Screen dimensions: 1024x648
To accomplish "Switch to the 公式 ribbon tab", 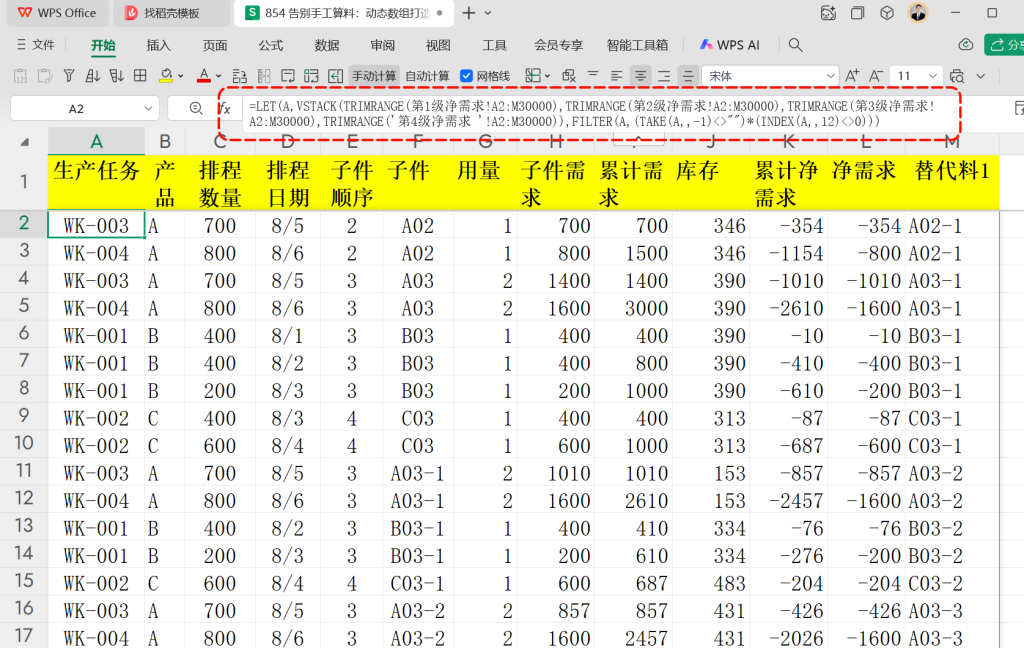I will pyautogui.click(x=270, y=45).
